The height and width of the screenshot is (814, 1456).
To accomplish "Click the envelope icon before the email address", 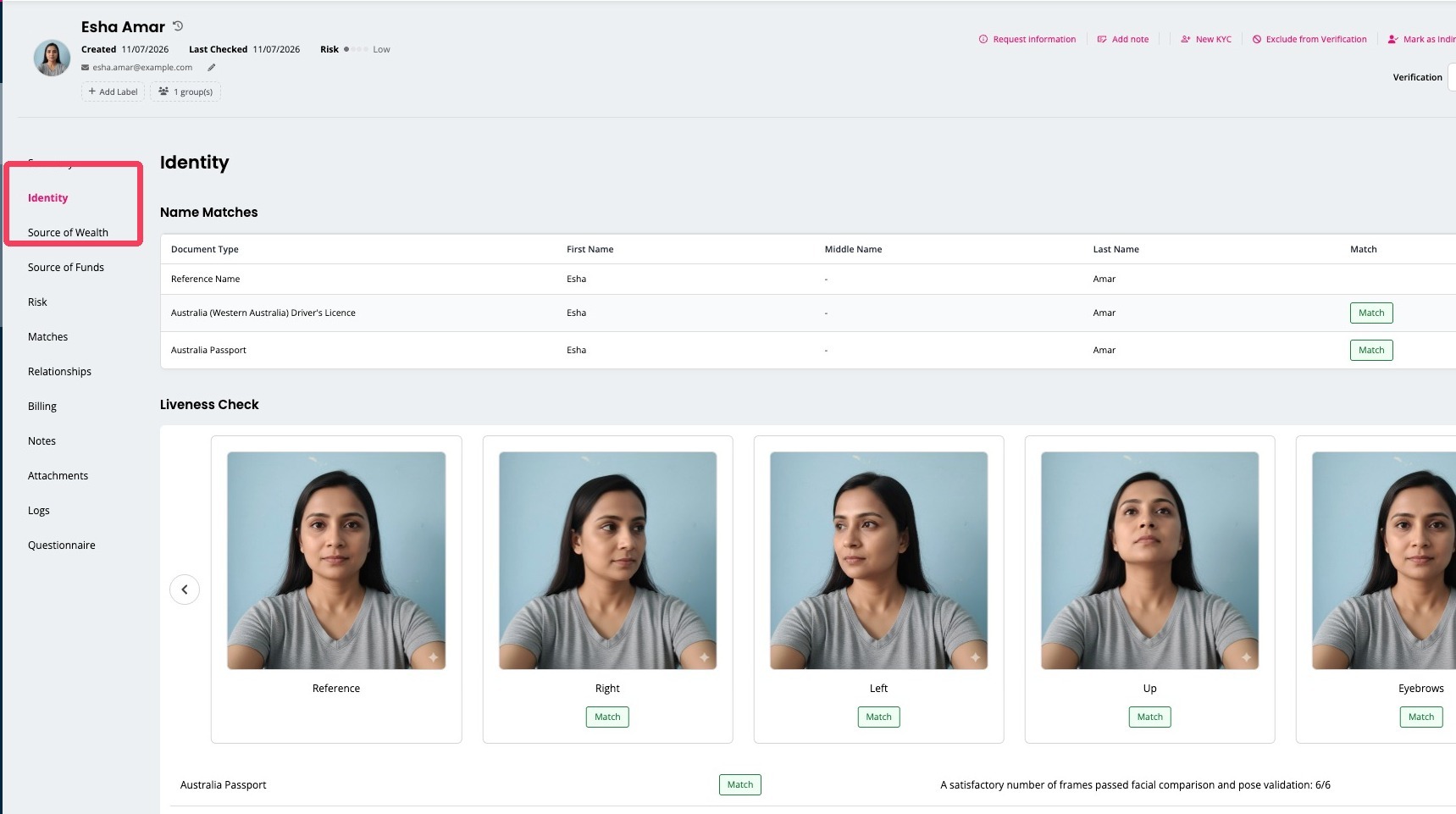I will 85,68.
